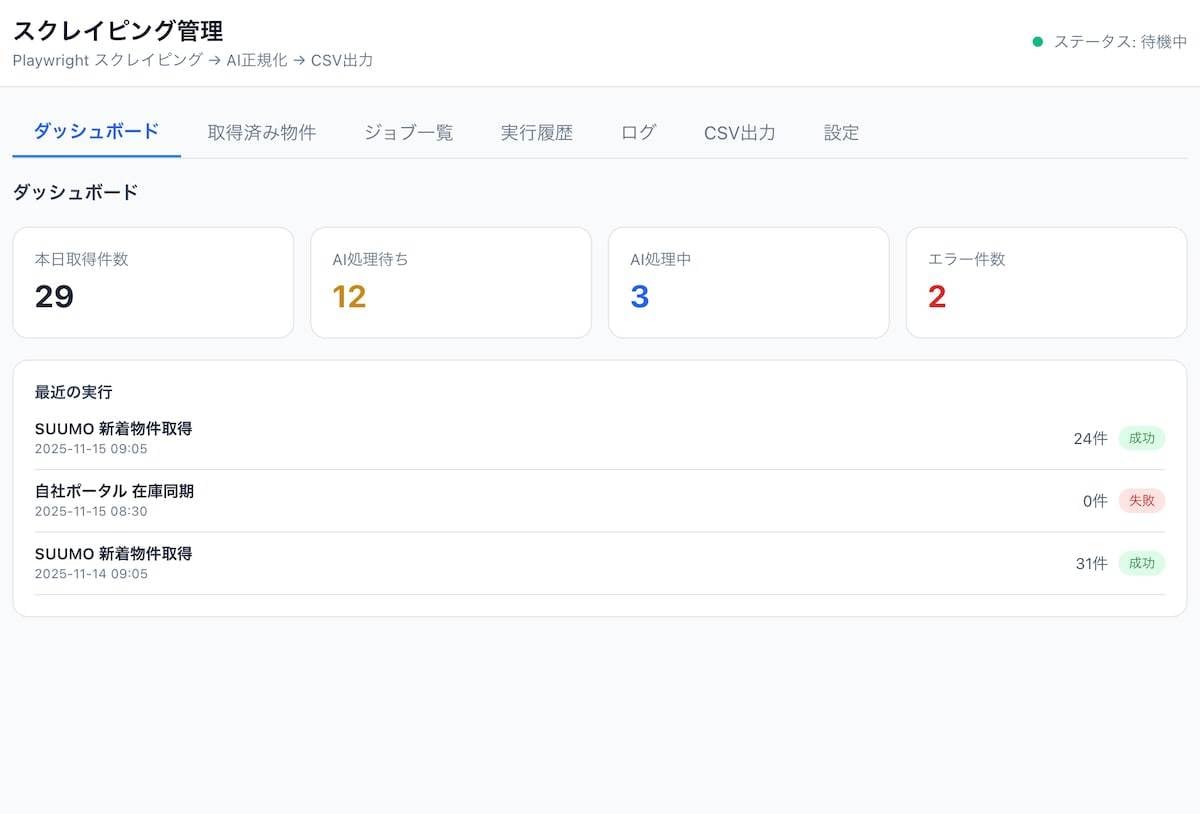Image resolution: width=1200 pixels, height=814 pixels.
Task: Open SUUMO 新着物件取得 run dated 2025-11-14
Action: pyautogui.click(x=600, y=563)
